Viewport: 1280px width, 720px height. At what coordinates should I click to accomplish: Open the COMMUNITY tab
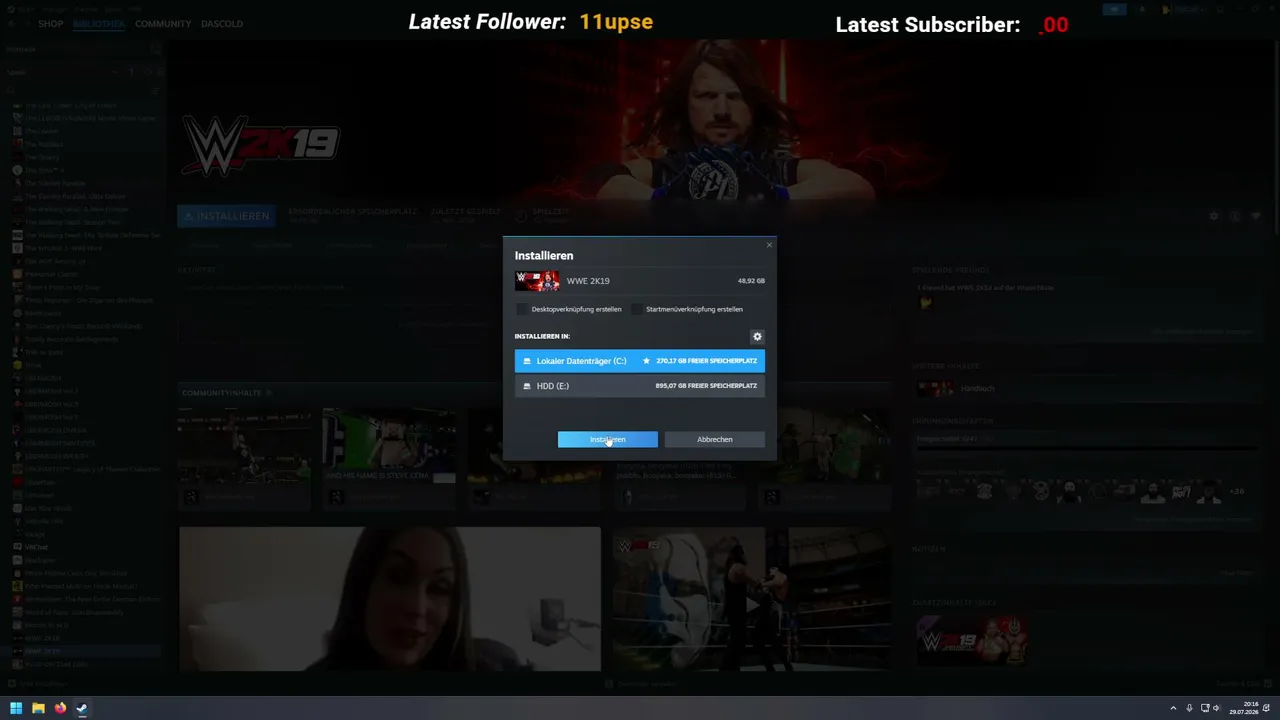[x=163, y=23]
